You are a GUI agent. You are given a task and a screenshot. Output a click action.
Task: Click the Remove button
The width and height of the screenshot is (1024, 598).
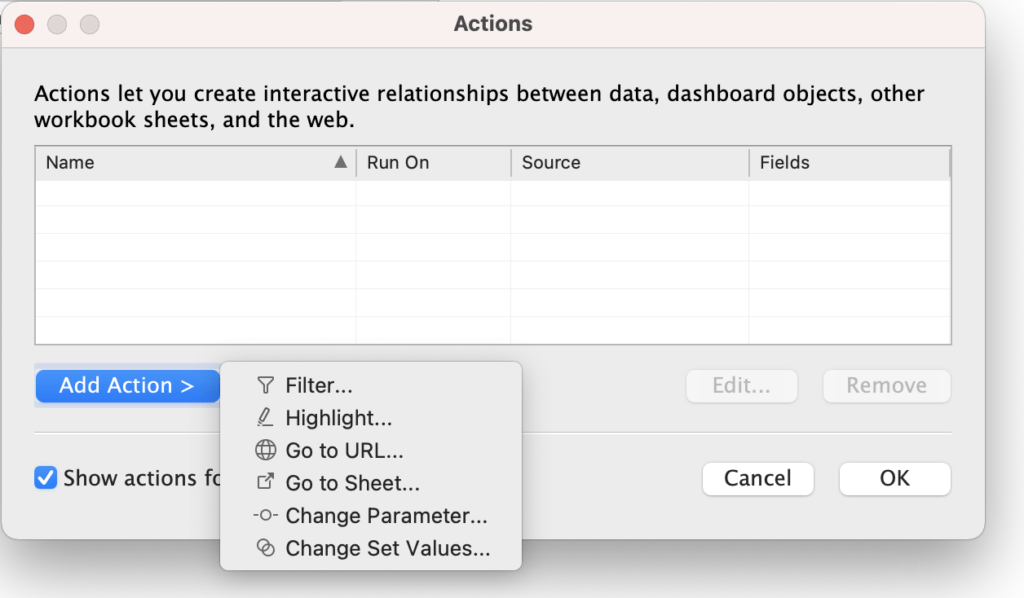pos(886,386)
